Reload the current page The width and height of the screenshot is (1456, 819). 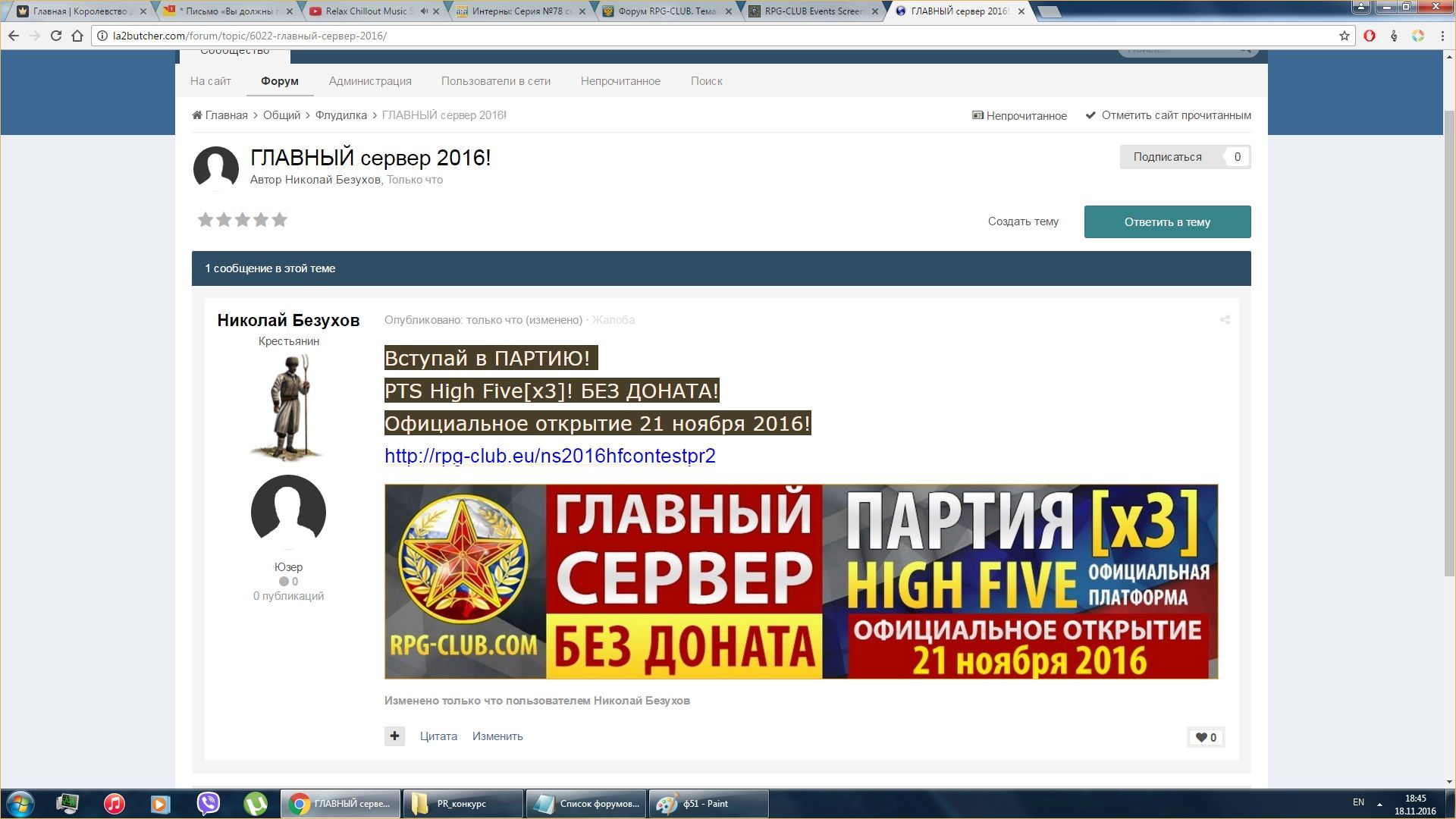click(56, 36)
